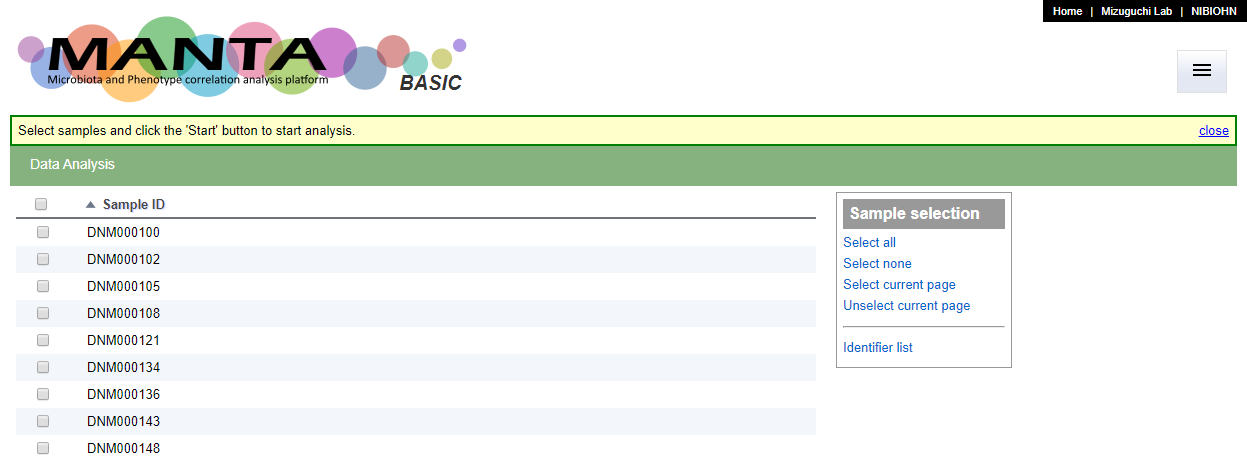1247x461 pixels.
Task: Click the sample ID text DNM000134
Action: tap(123, 367)
